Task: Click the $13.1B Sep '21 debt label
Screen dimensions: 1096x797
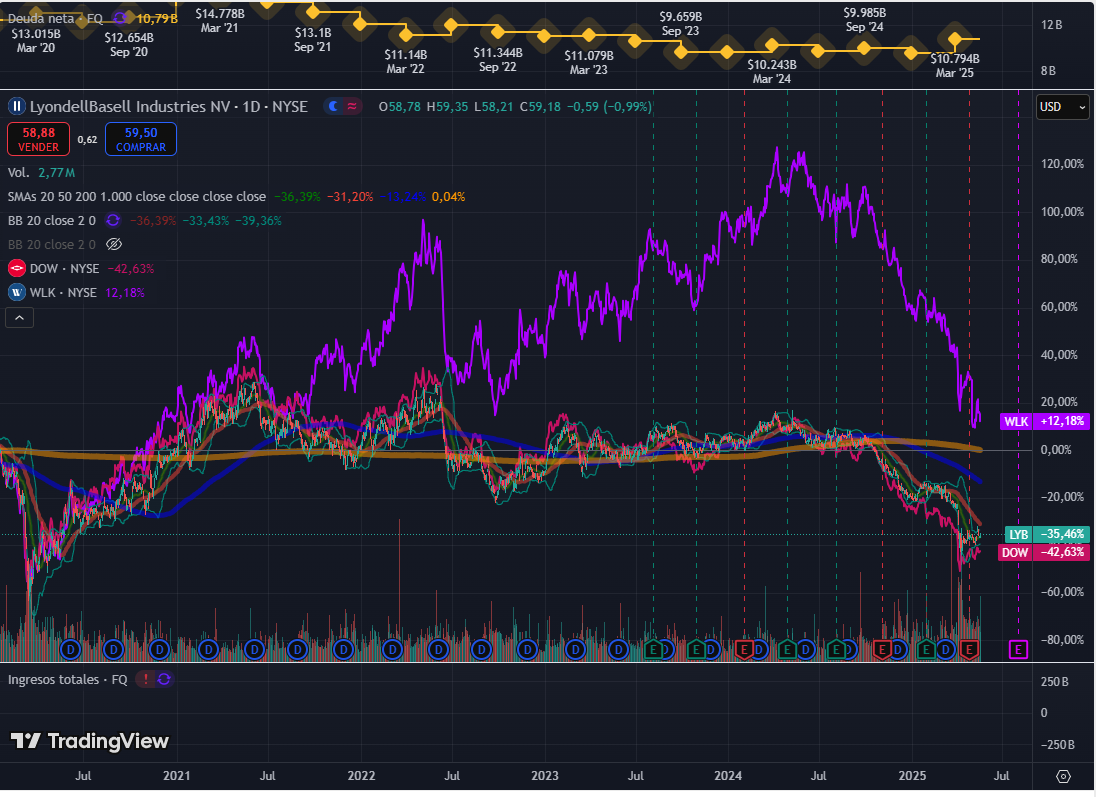Action: click(x=312, y=40)
